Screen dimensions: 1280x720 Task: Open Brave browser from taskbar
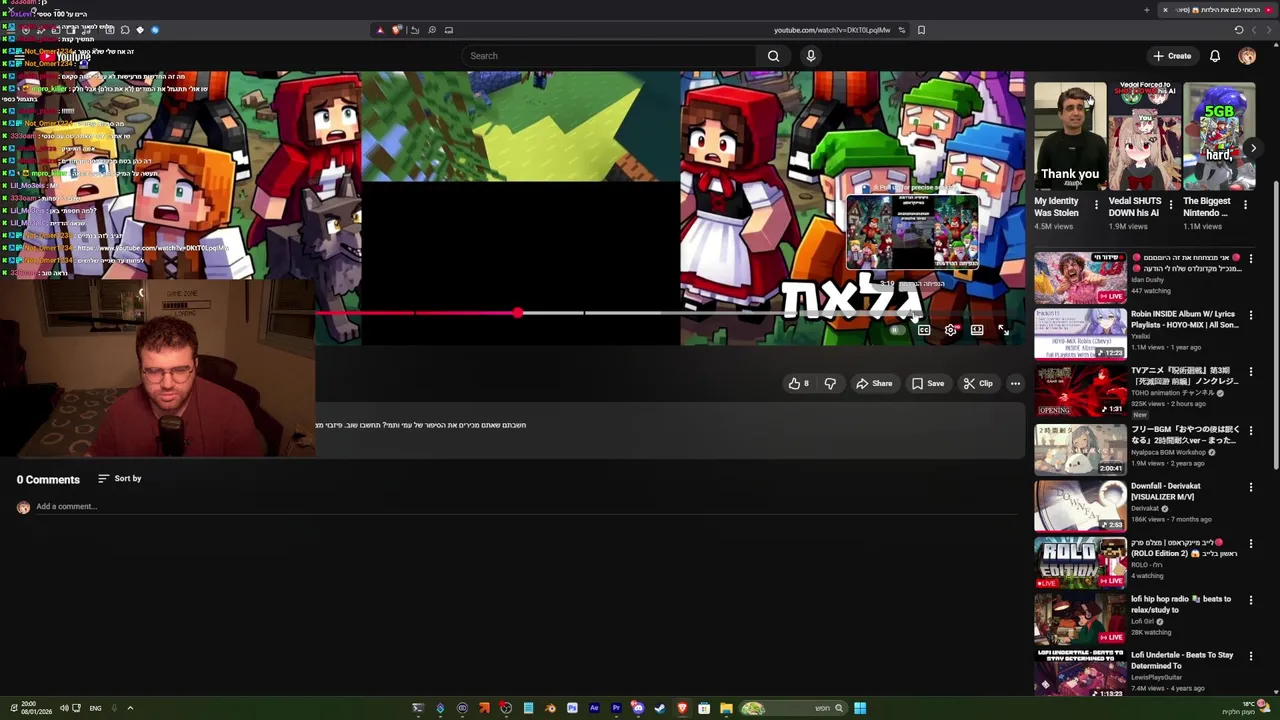[683, 708]
